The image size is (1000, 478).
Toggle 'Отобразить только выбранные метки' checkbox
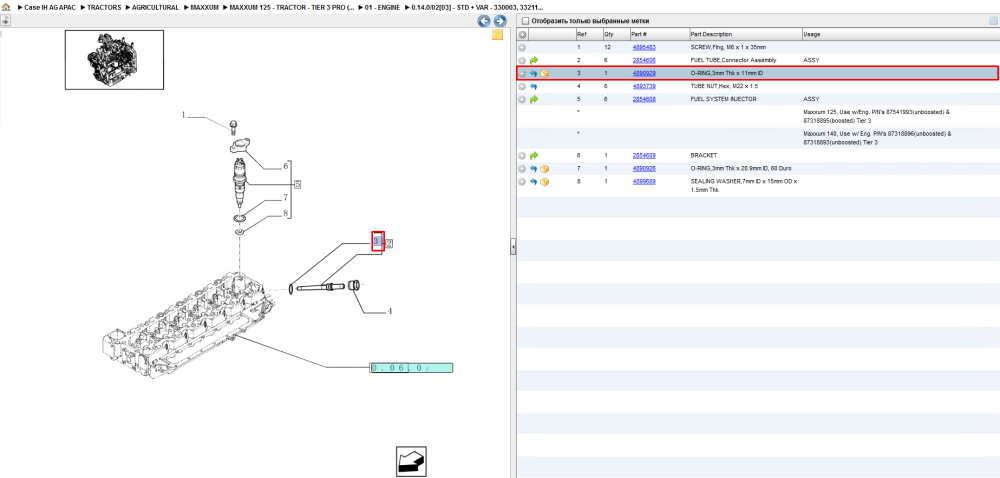tap(525, 21)
